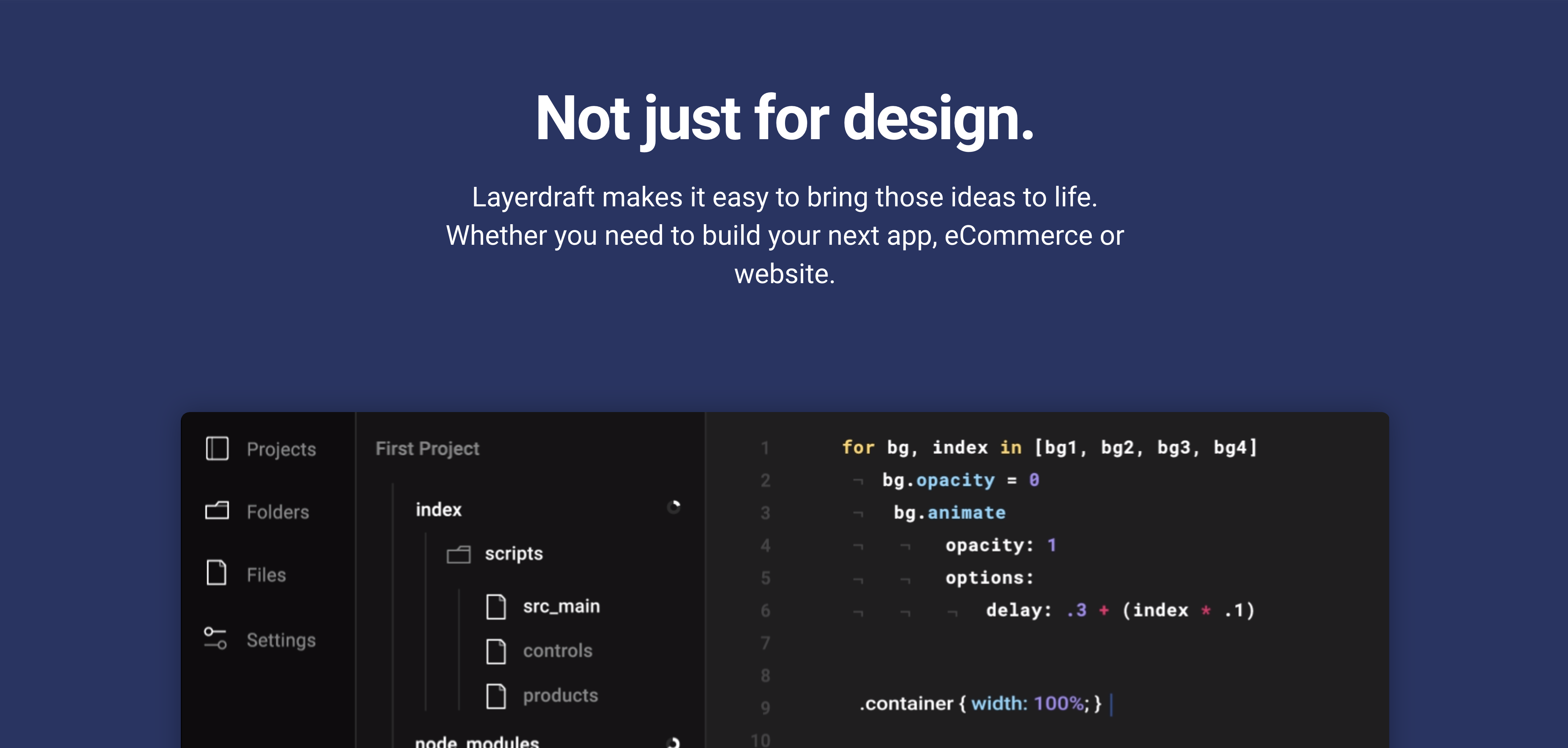The image size is (1568, 748).
Task: Click the Settings sliders icon
Action: tap(216, 638)
